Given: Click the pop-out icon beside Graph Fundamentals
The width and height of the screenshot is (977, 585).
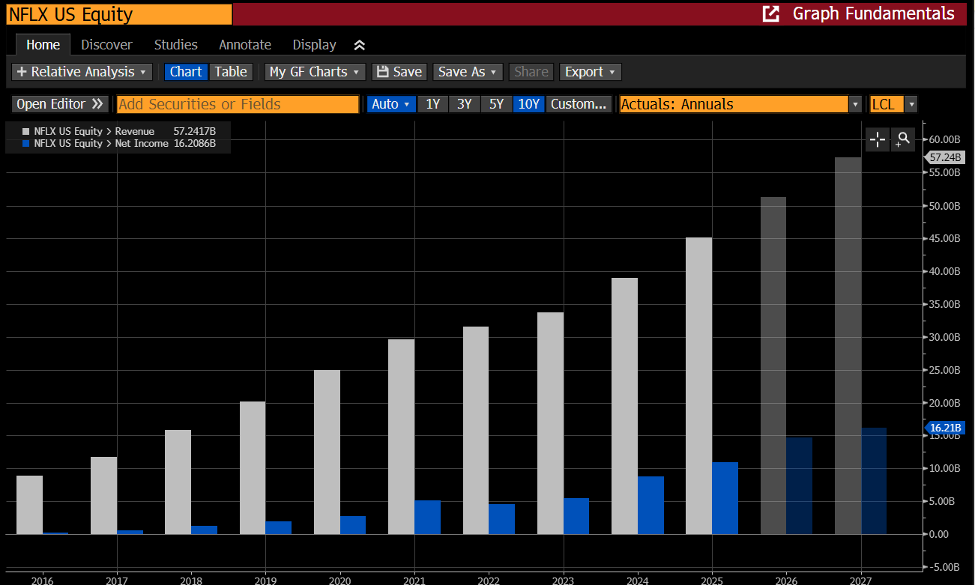Looking at the screenshot, I should point(771,14).
